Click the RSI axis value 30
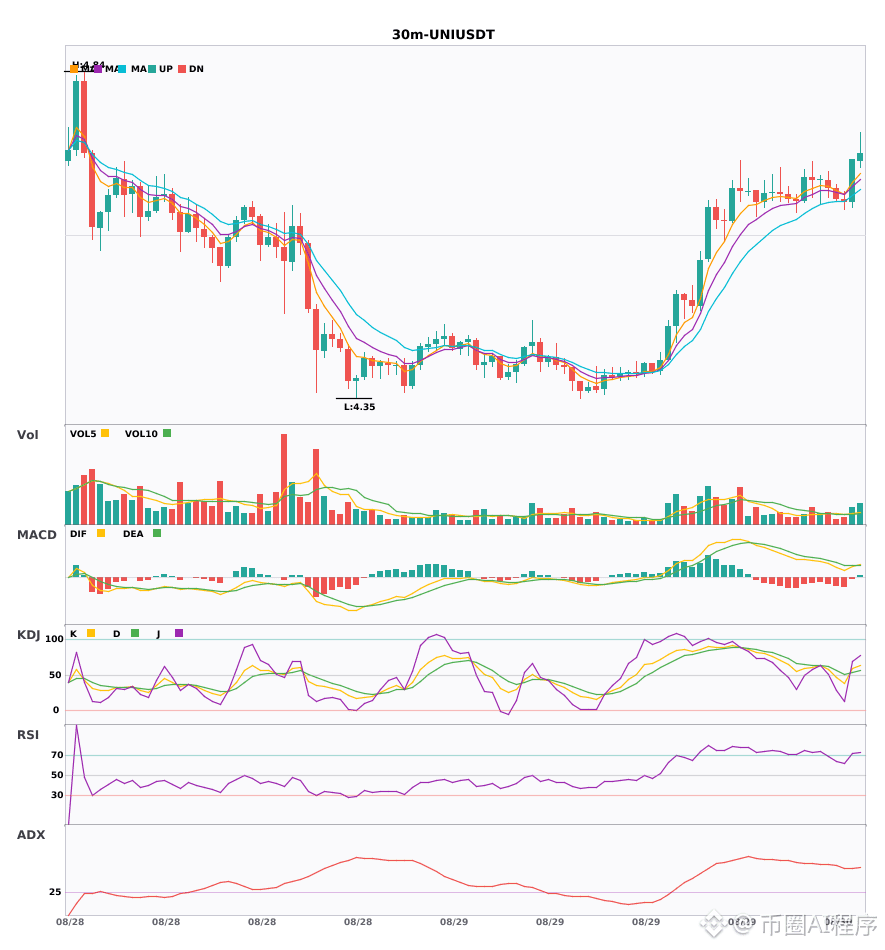Viewport: 885px width, 950px height. (57, 795)
